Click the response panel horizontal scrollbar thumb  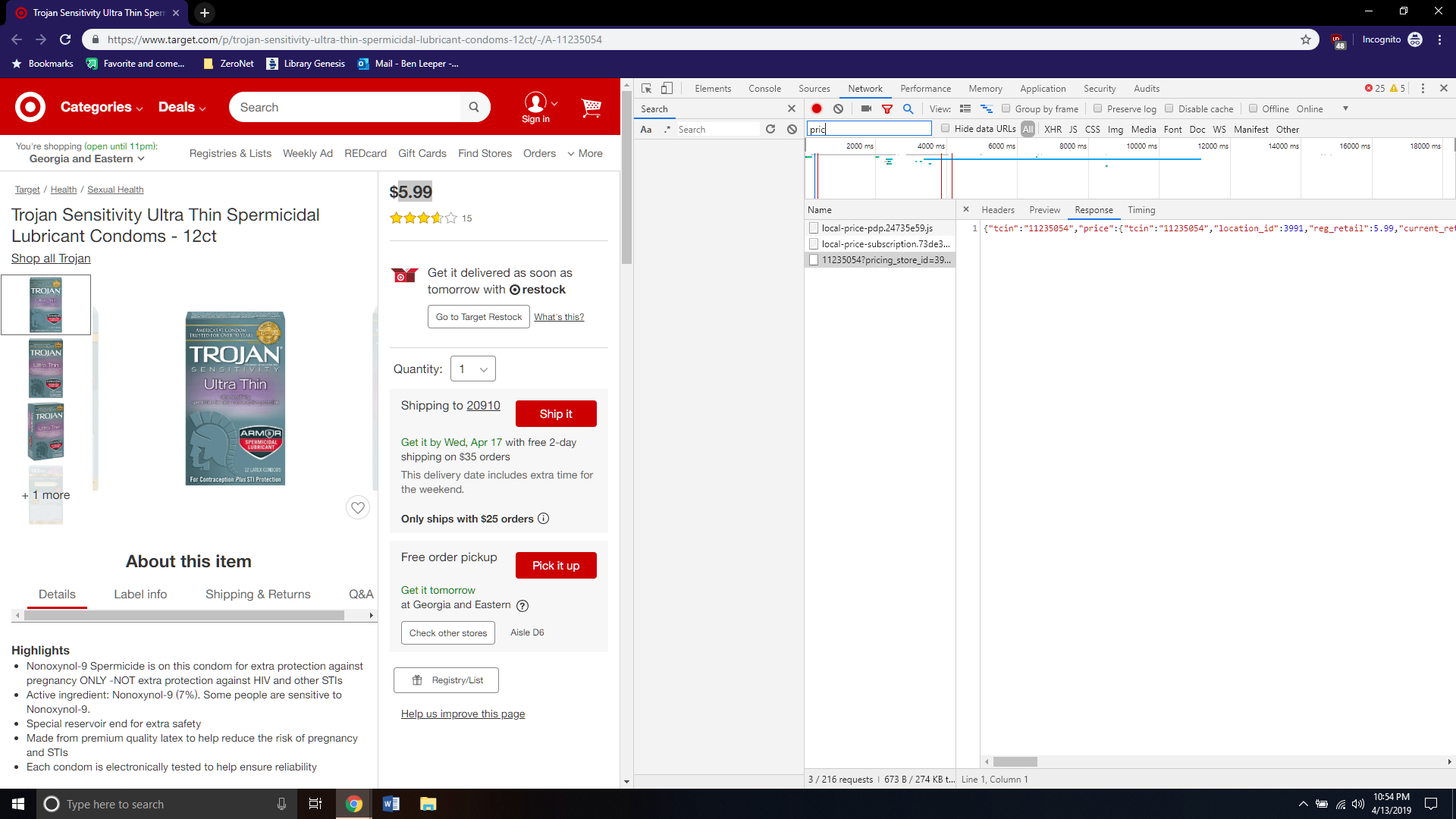[x=1015, y=761]
